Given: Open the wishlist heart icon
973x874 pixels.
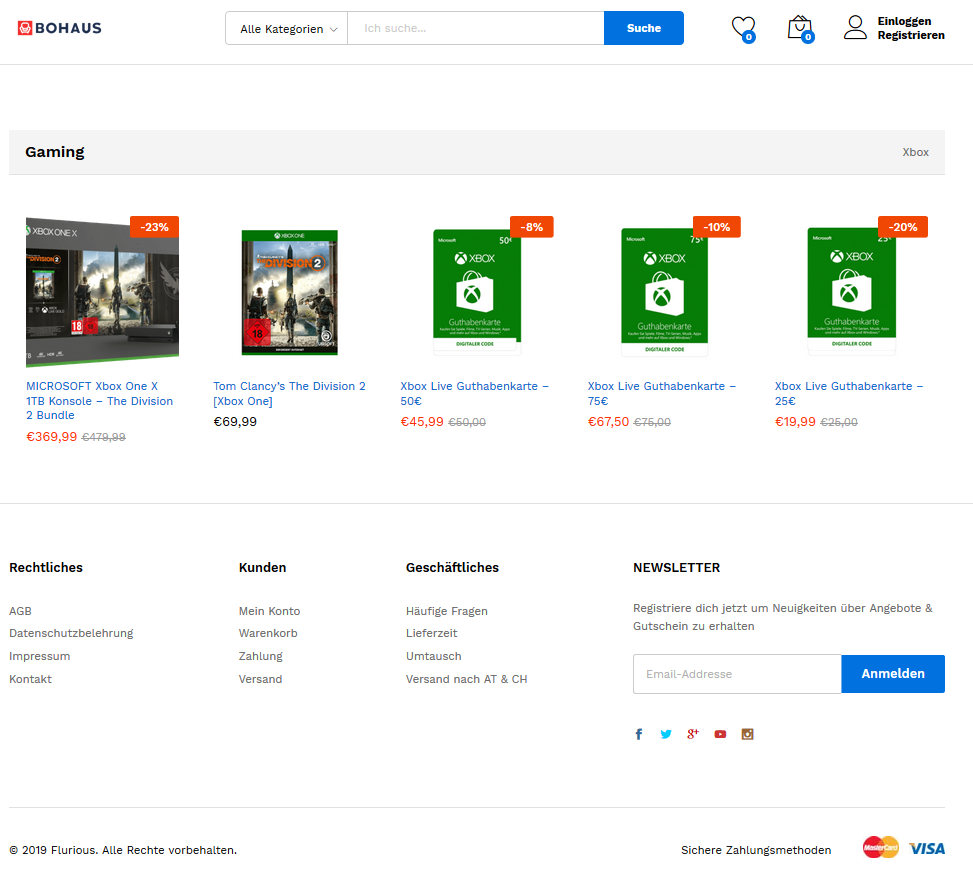Looking at the screenshot, I should pyautogui.click(x=743, y=28).
